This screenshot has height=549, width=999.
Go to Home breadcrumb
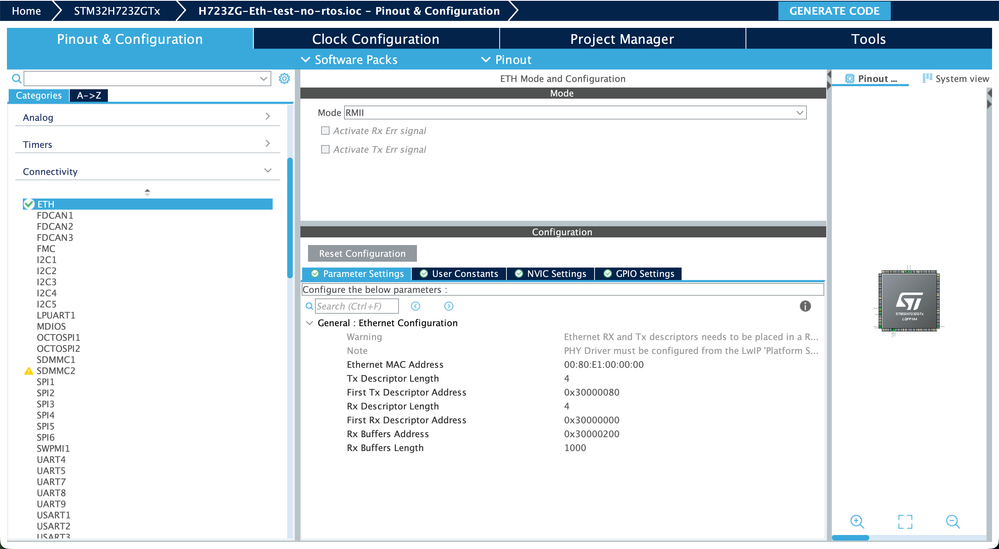(26, 11)
